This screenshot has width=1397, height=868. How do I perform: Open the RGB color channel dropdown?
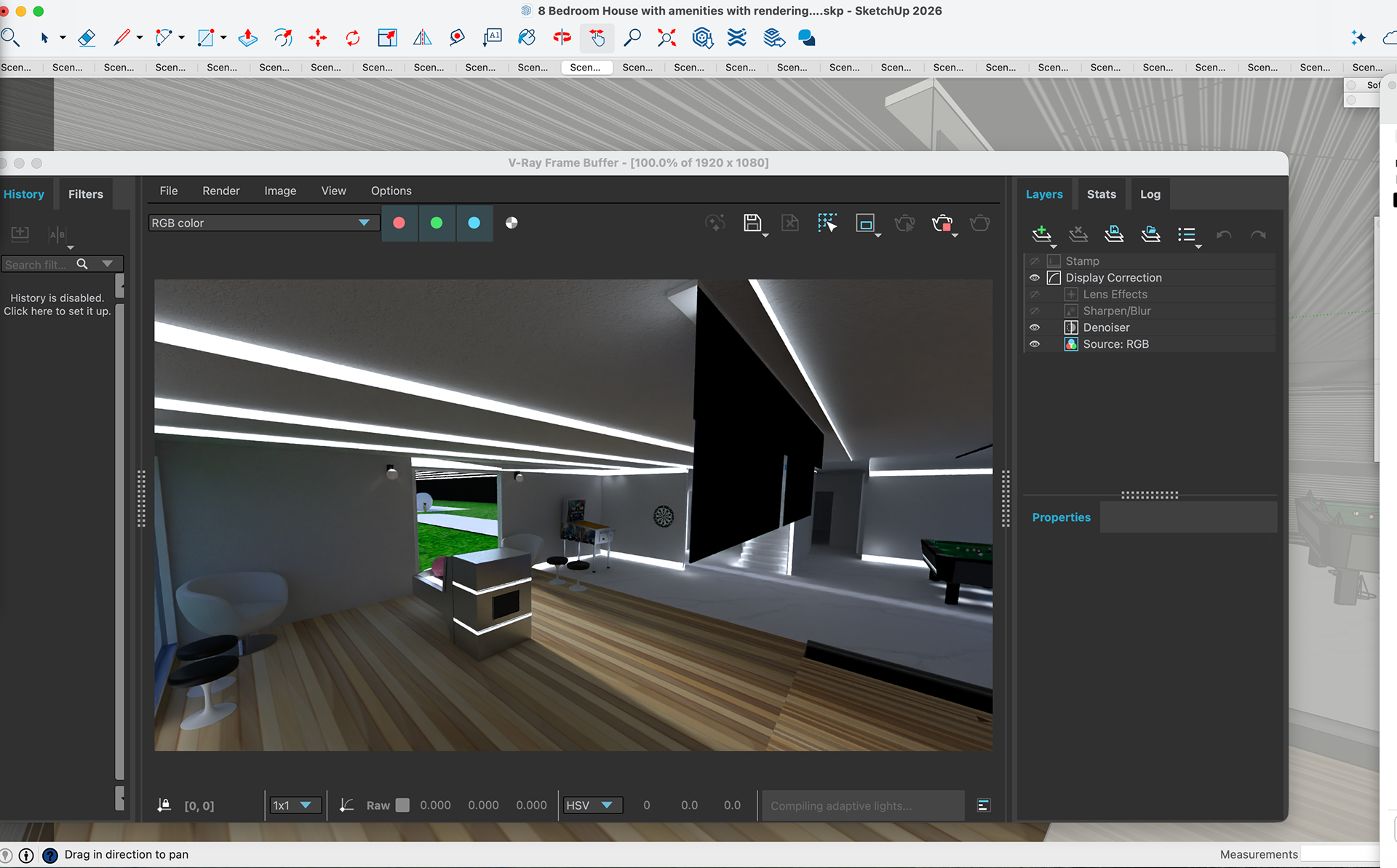point(263,223)
